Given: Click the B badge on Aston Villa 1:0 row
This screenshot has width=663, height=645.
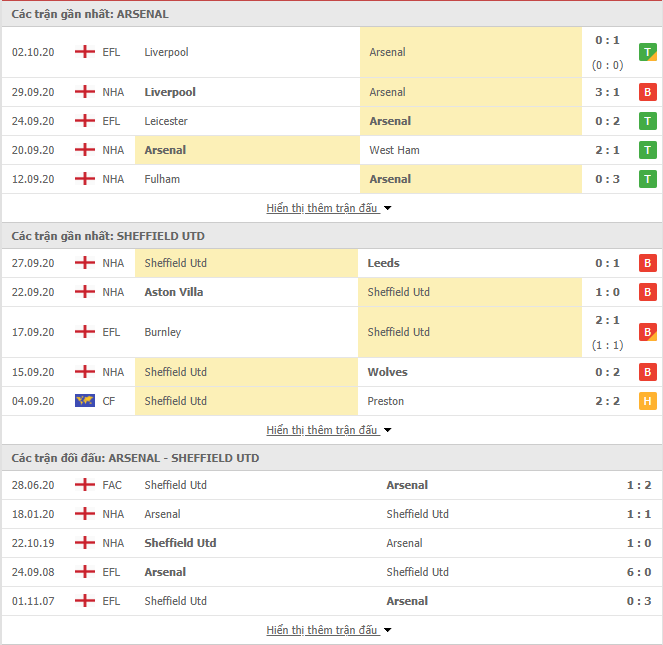Looking at the screenshot, I should (x=647, y=292).
